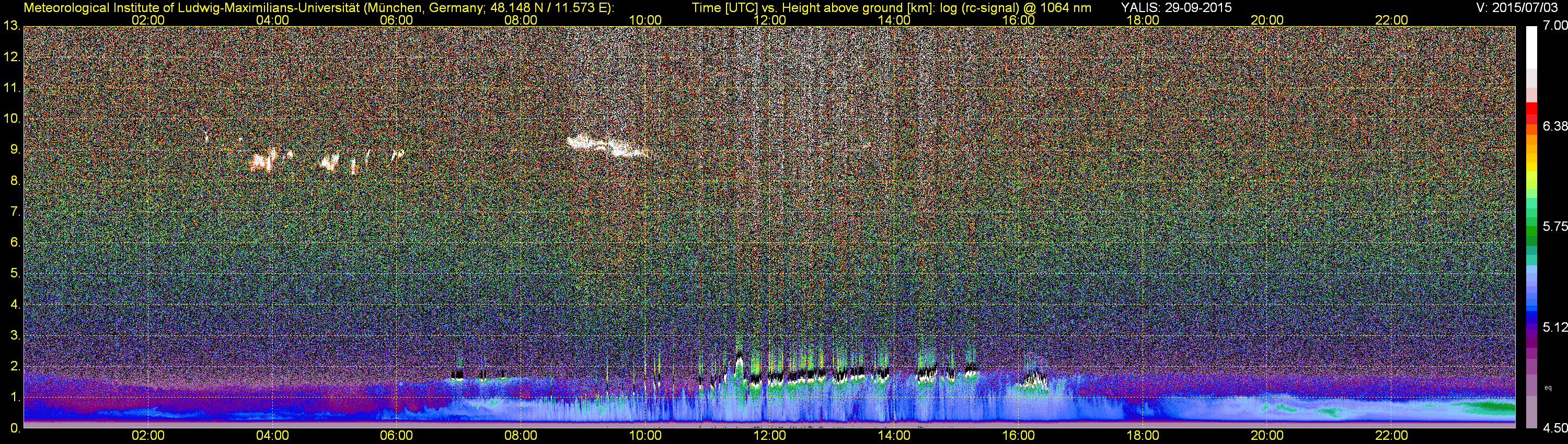The height and width of the screenshot is (444, 1568).
Task: Click the 6 km height axis label
Action: pos(15,243)
